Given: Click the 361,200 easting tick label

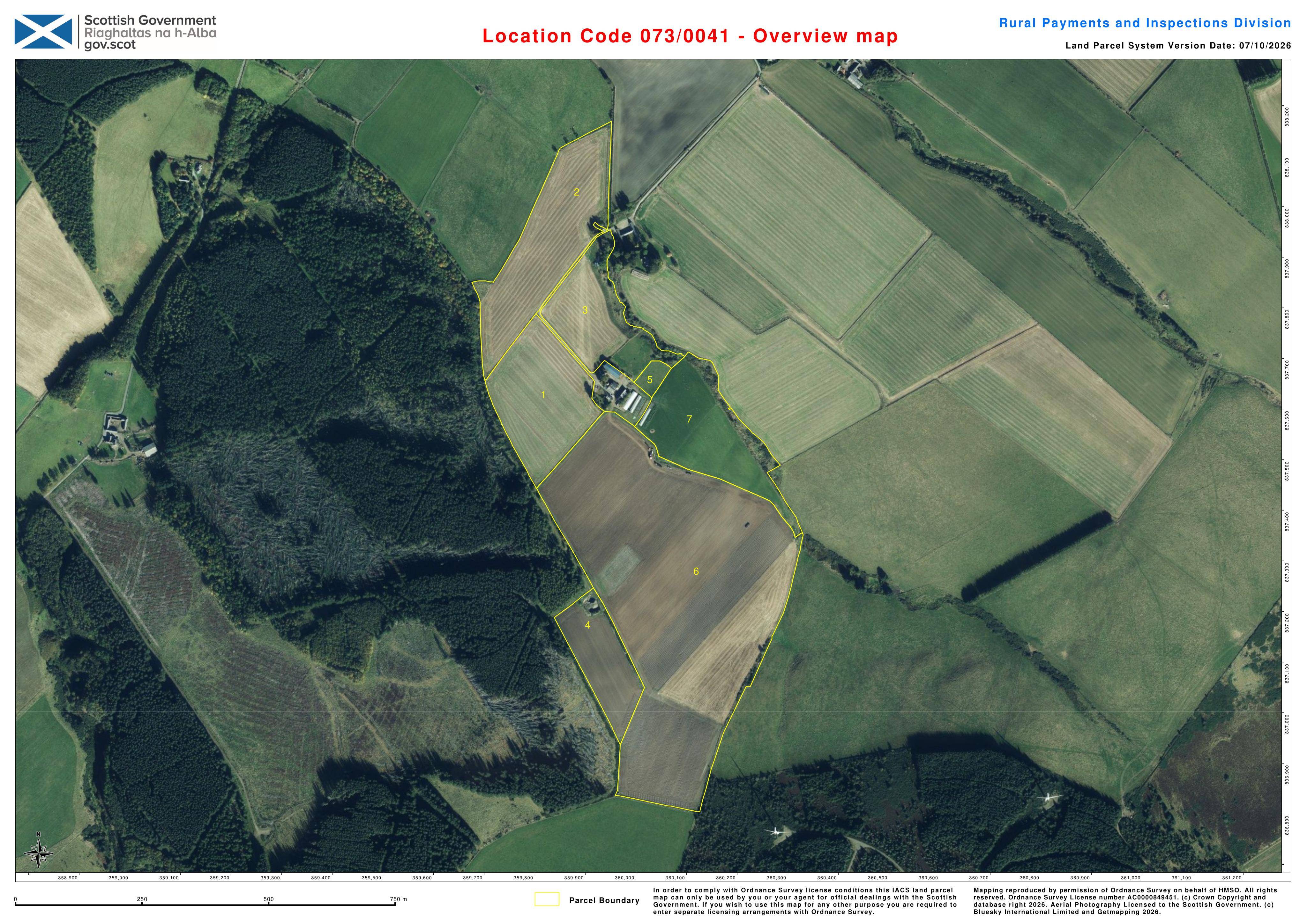Looking at the screenshot, I should tap(1232, 878).
